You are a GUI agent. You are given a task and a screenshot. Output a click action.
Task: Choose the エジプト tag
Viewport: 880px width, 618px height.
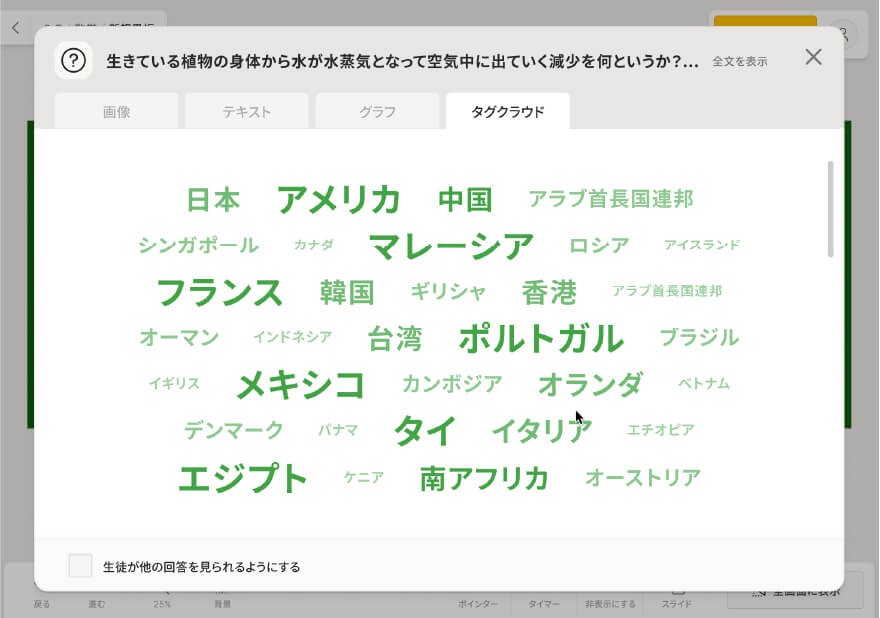pos(242,478)
